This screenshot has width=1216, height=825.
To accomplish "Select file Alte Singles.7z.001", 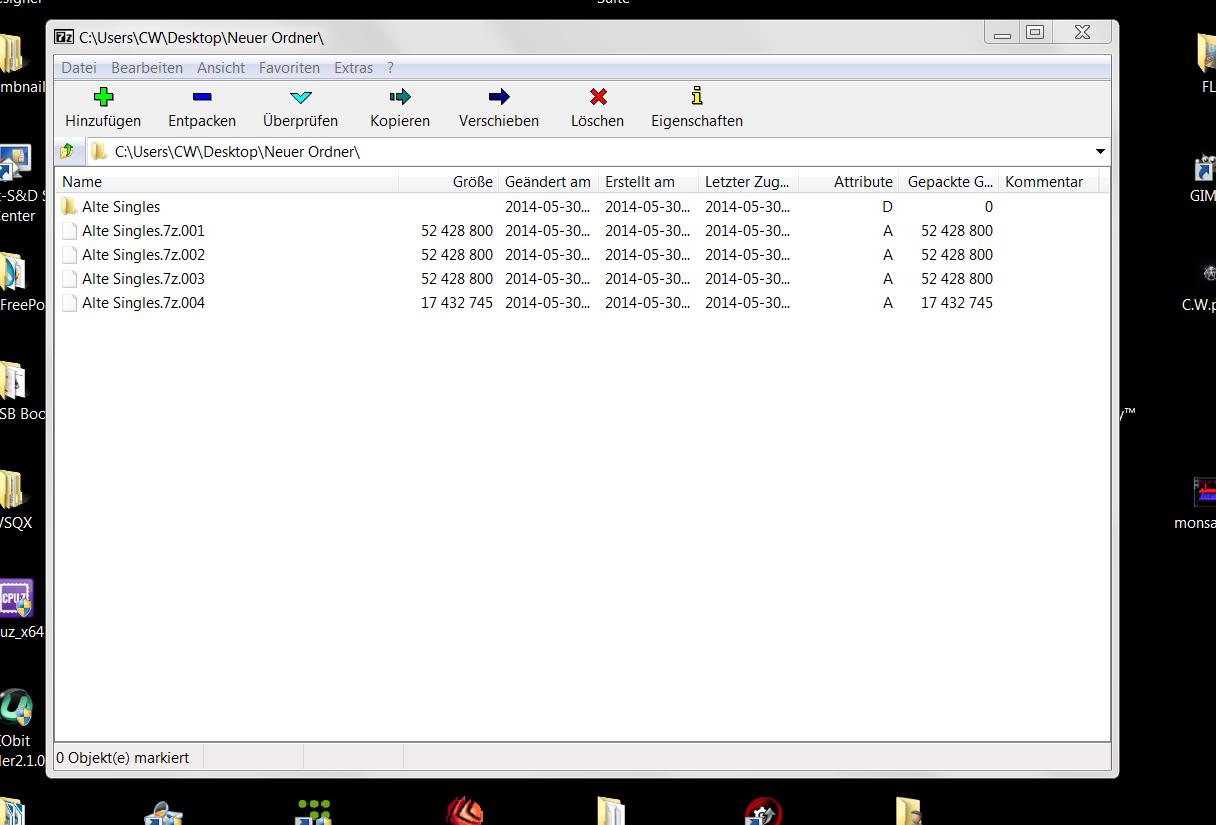I will pos(143,231).
